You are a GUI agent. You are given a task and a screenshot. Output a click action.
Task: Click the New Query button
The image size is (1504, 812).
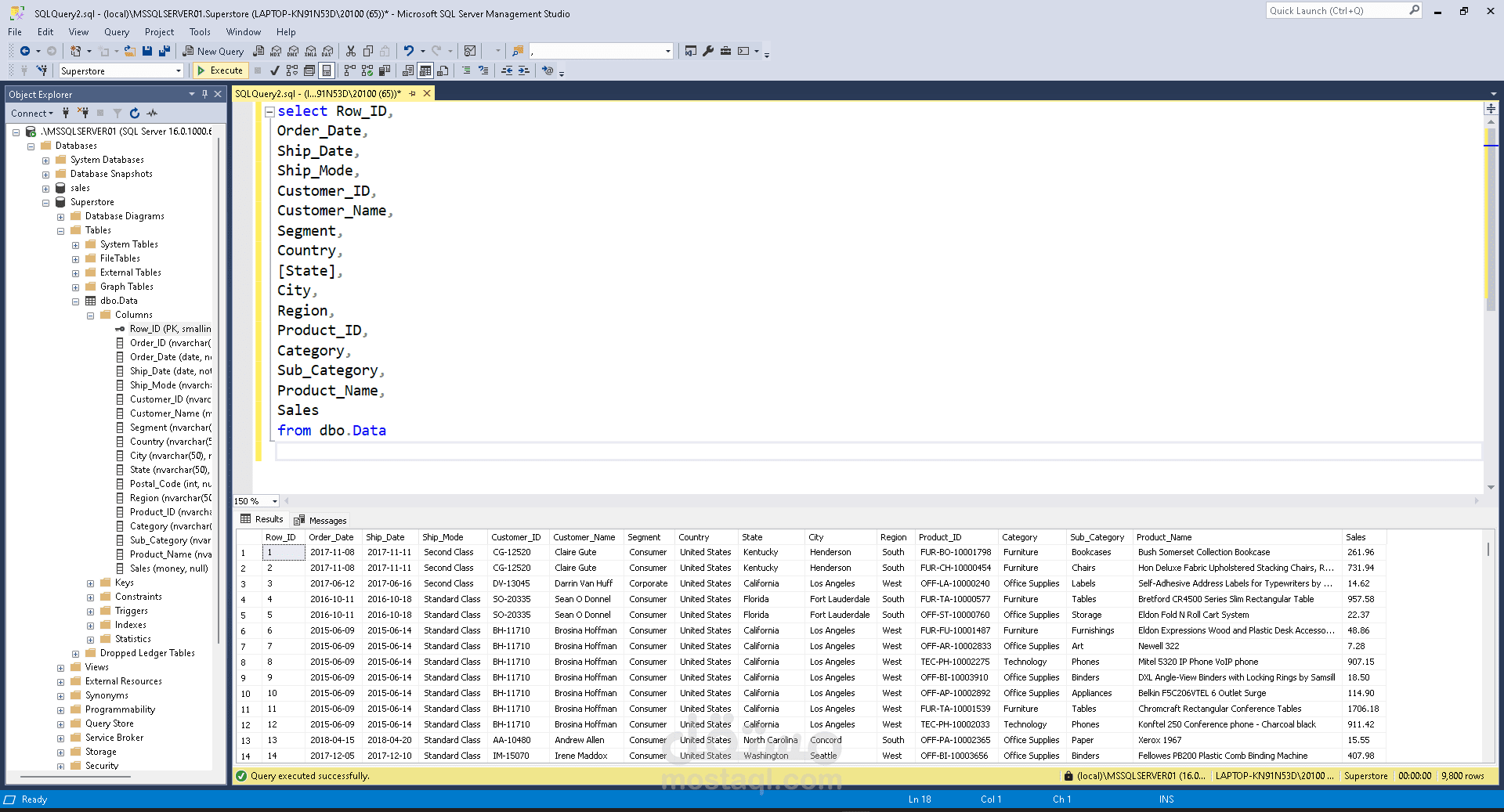coord(213,51)
